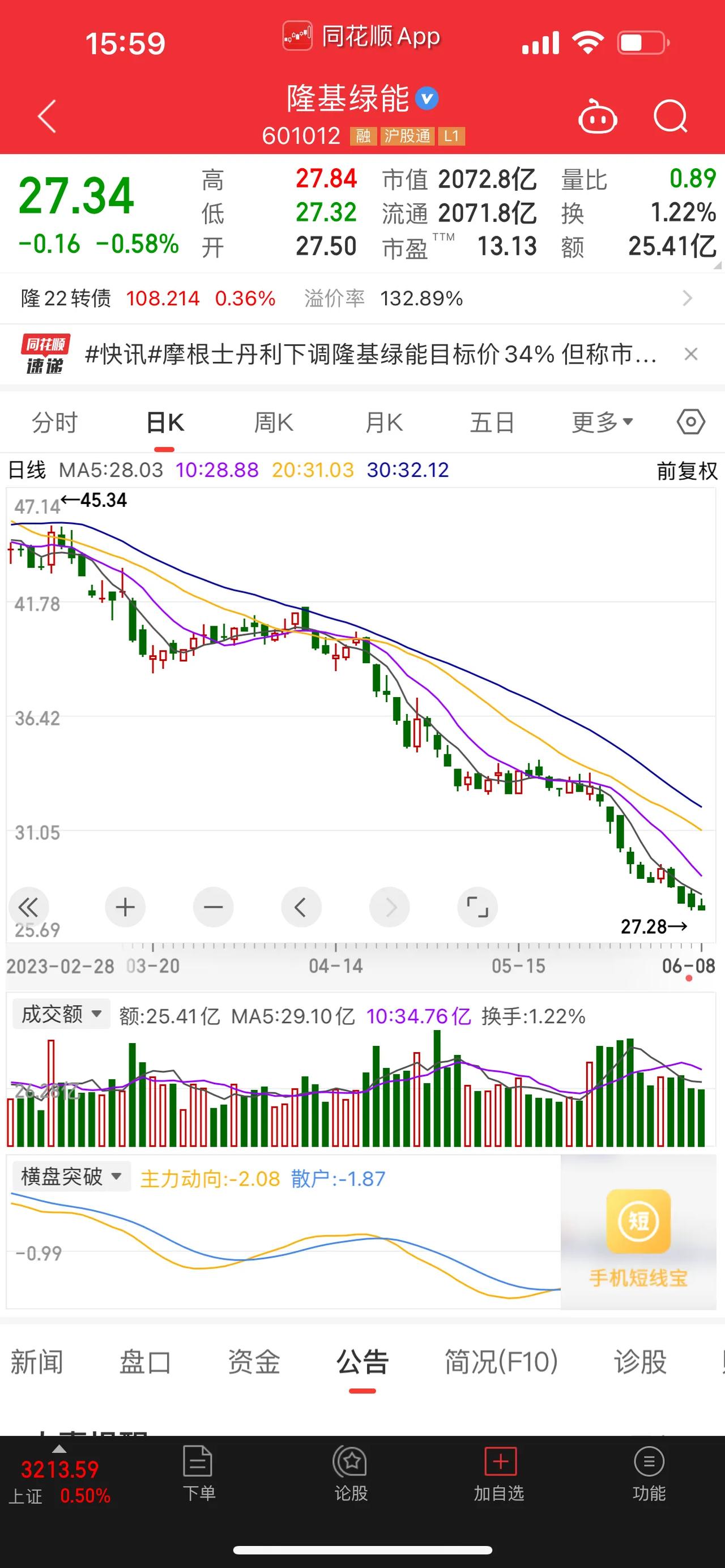
Task: Expand quote details corner triangle
Action: click(717, 266)
